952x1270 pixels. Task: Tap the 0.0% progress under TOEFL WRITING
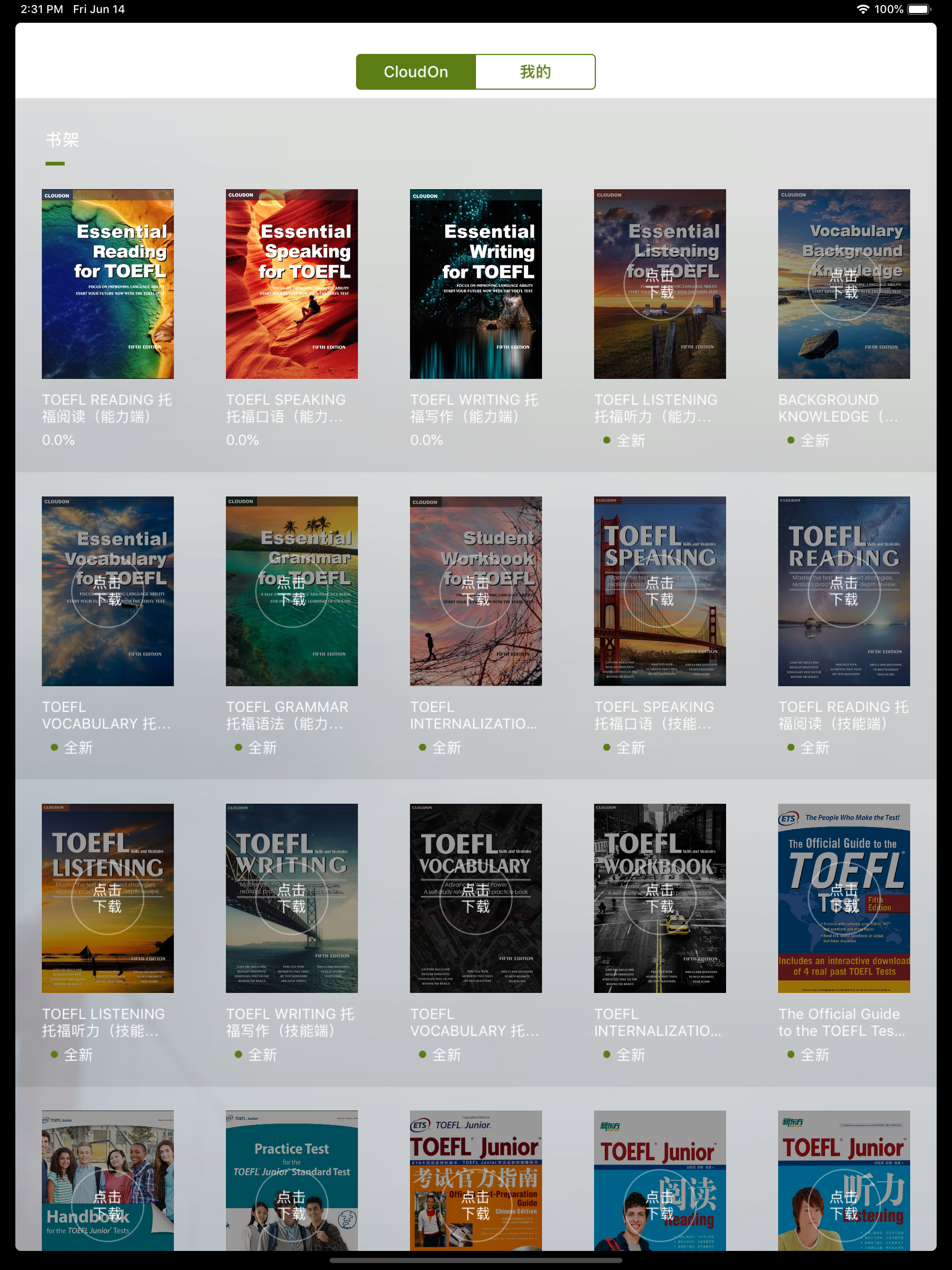427,440
